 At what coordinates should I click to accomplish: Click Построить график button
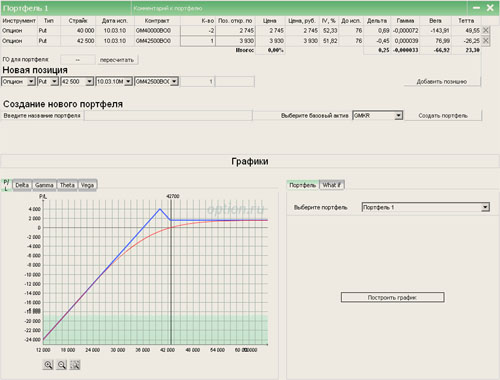click(x=392, y=297)
